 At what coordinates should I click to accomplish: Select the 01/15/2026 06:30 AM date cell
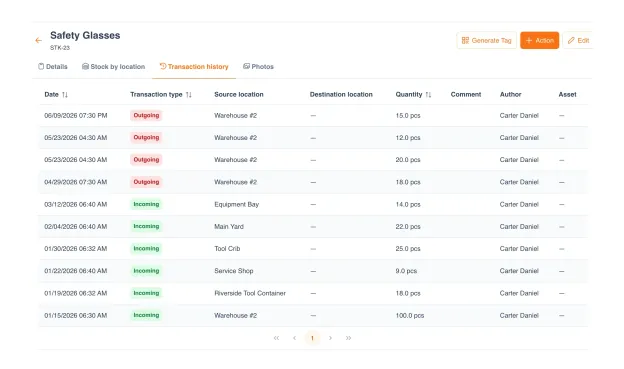point(76,316)
